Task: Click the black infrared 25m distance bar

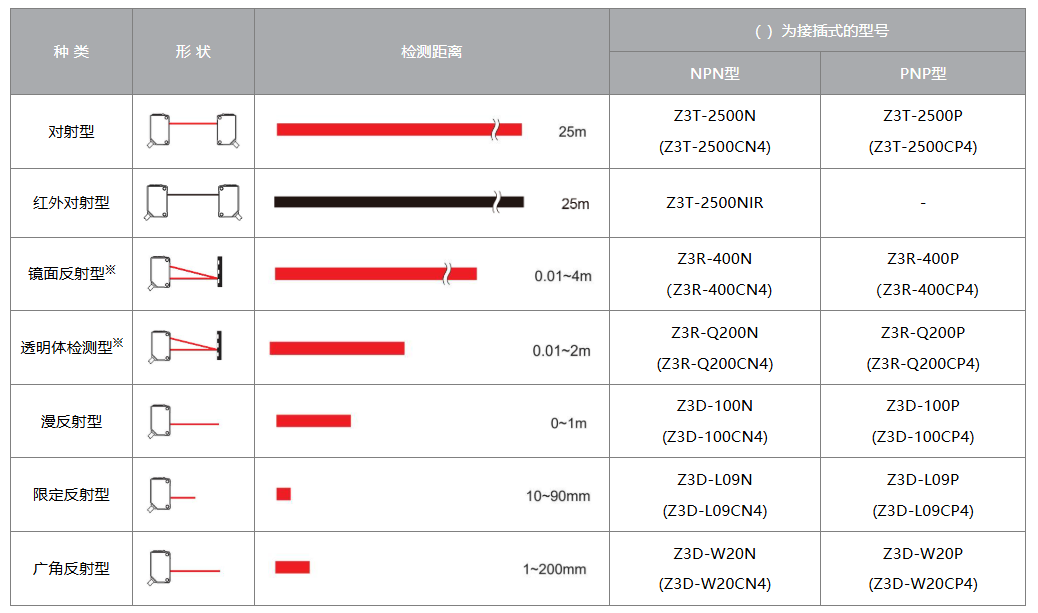Action: [399, 202]
